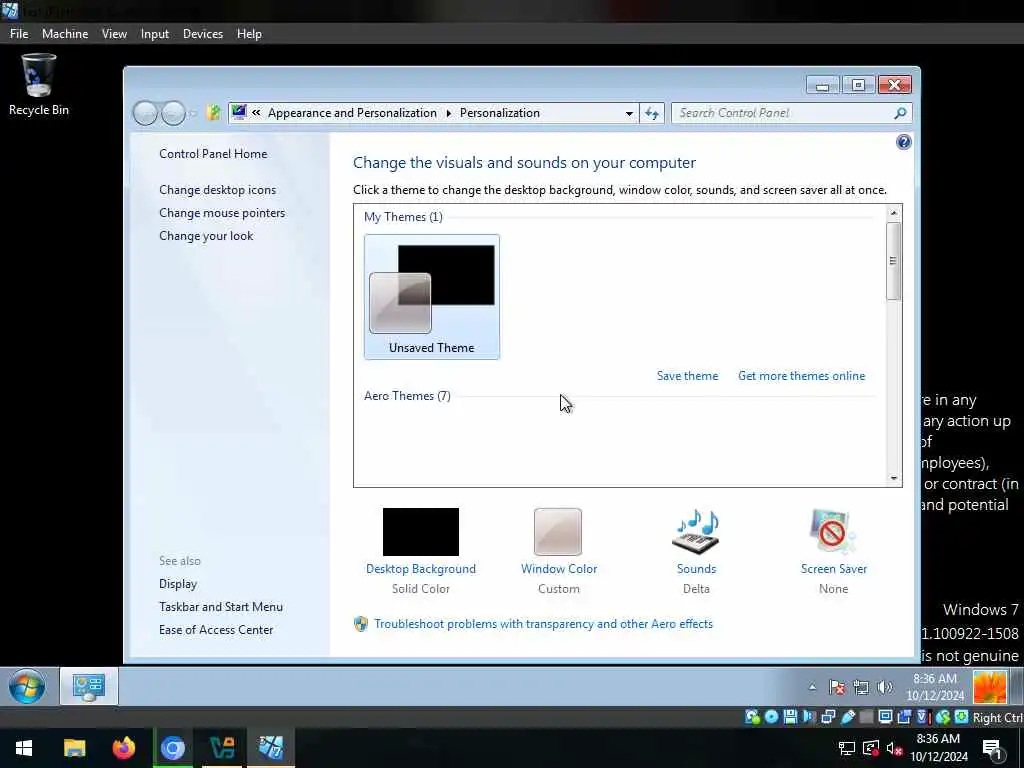The height and width of the screenshot is (768, 1024).
Task: Click Change your look link
Action: [206, 236]
